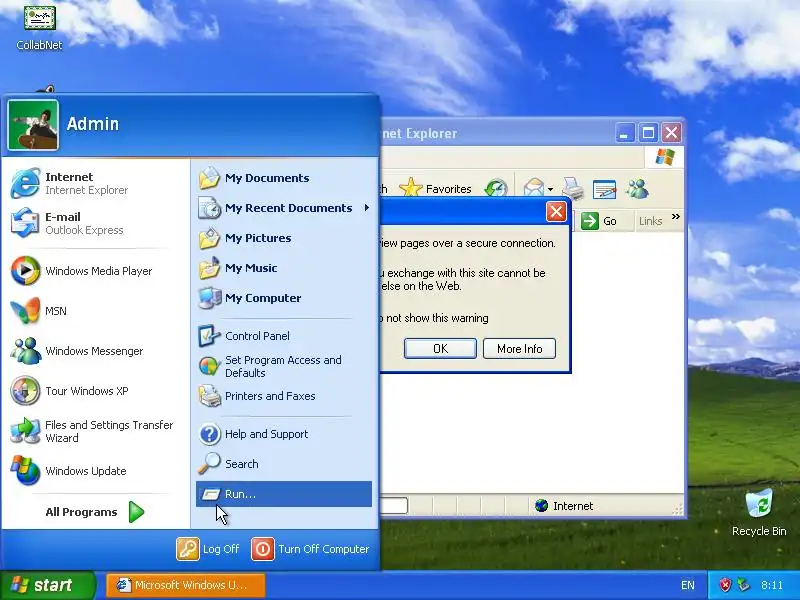Click the Admin user picture

click(33, 125)
